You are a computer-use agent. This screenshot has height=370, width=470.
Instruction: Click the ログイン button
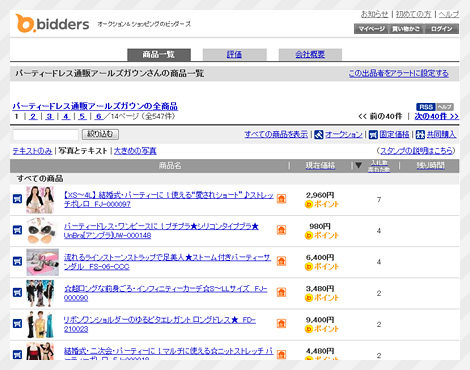[x=441, y=29]
